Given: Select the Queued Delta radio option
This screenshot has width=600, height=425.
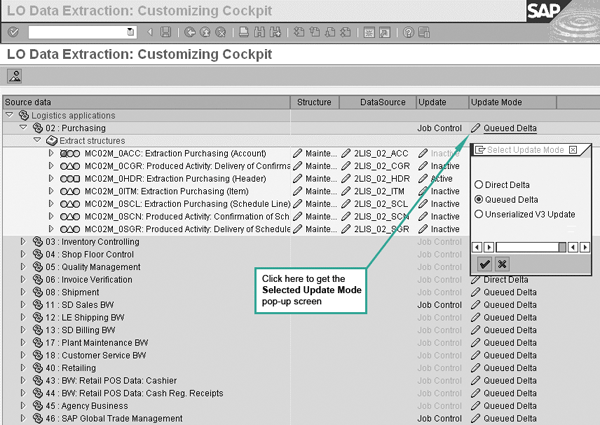Looking at the screenshot, I should (479, 199).
